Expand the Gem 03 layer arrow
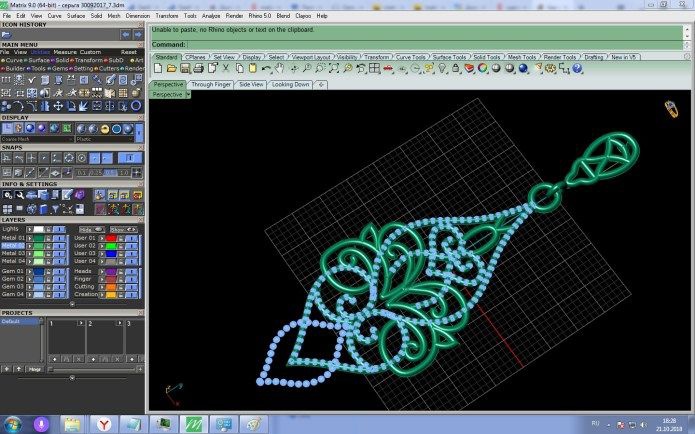 click(x=30, y=287)
